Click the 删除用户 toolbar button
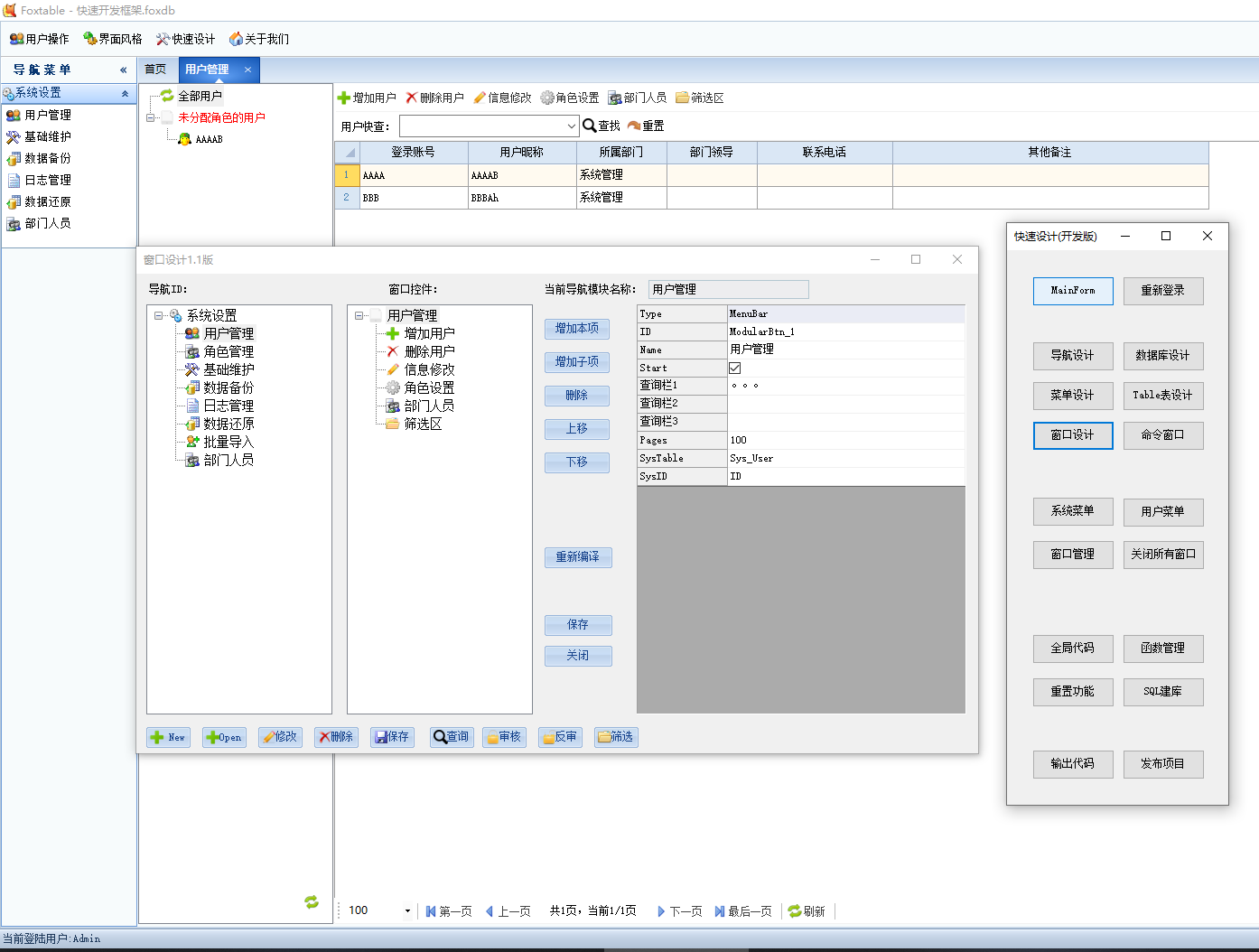Viewport: 1259px width, 952px height. tap(434, 98)
